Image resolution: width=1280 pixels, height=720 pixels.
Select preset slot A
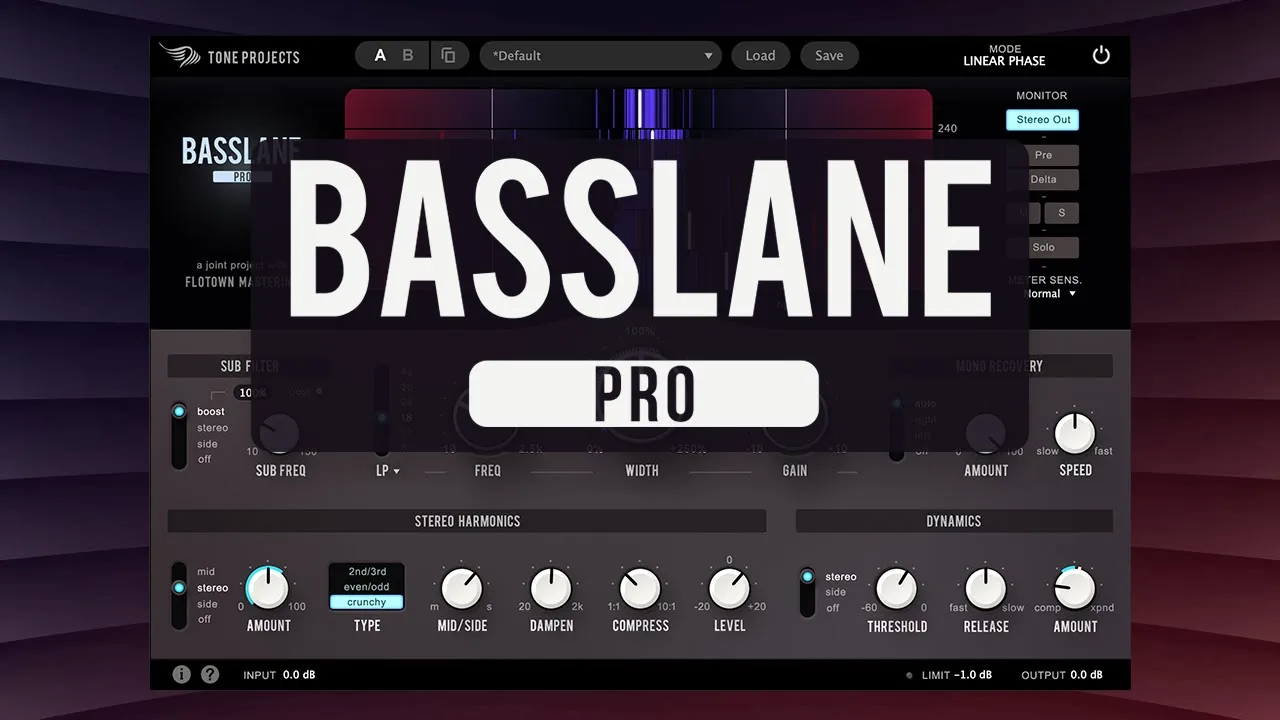(378, 55)
